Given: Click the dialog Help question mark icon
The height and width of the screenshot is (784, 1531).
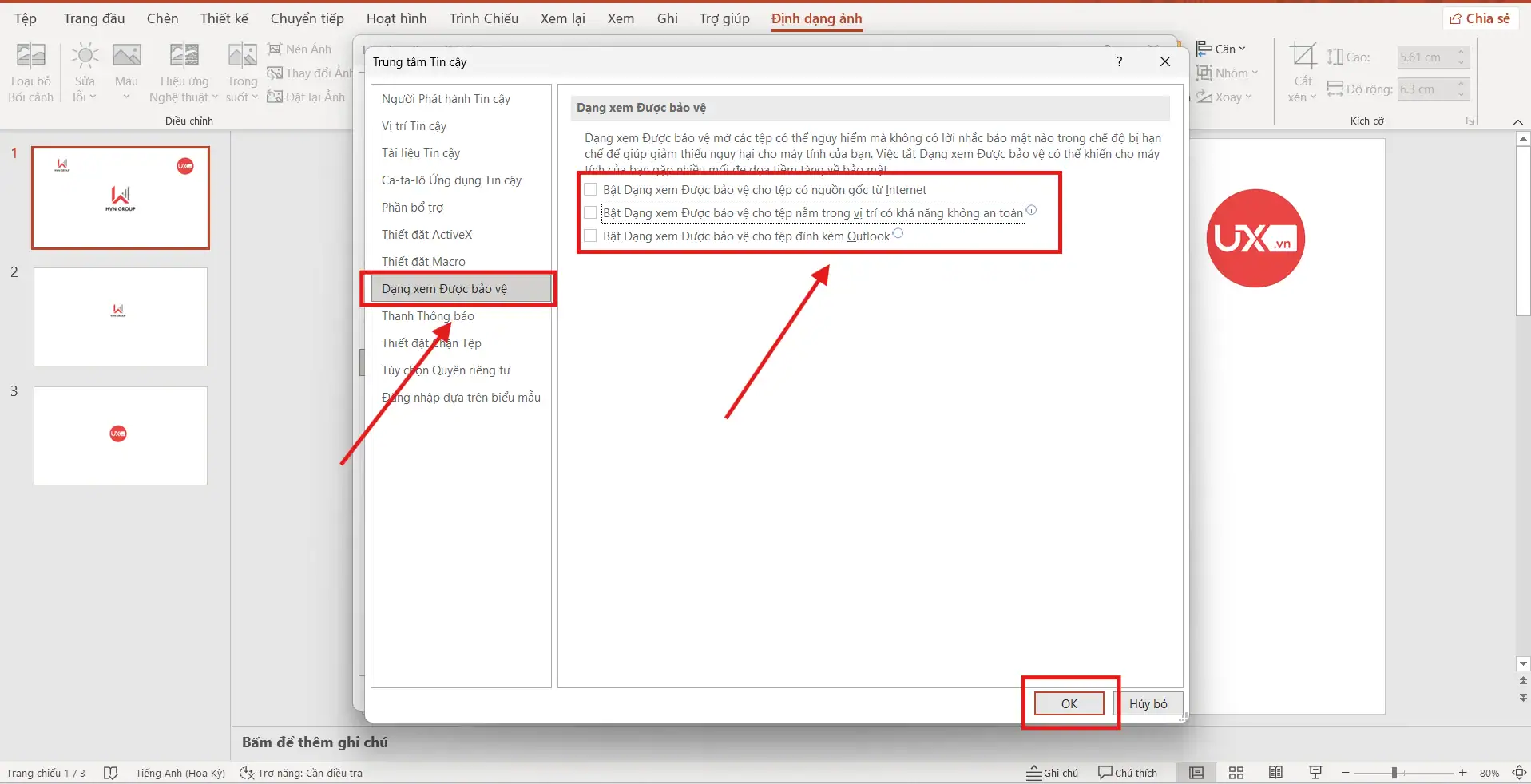Looking at the screenshot, I should 1119,61.
